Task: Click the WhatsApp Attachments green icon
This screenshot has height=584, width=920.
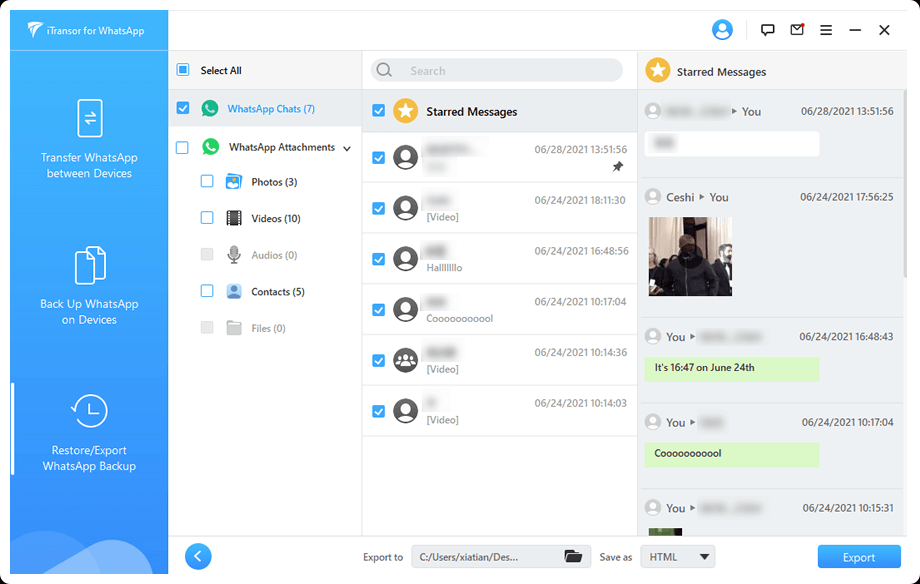Action: point(211,147)
